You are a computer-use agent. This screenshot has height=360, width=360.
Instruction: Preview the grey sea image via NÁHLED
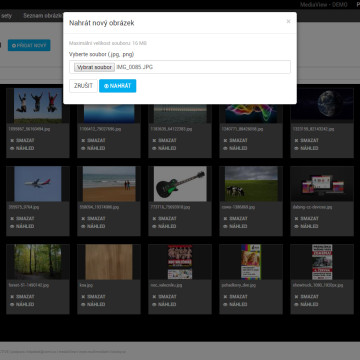(x=164, y=148)
